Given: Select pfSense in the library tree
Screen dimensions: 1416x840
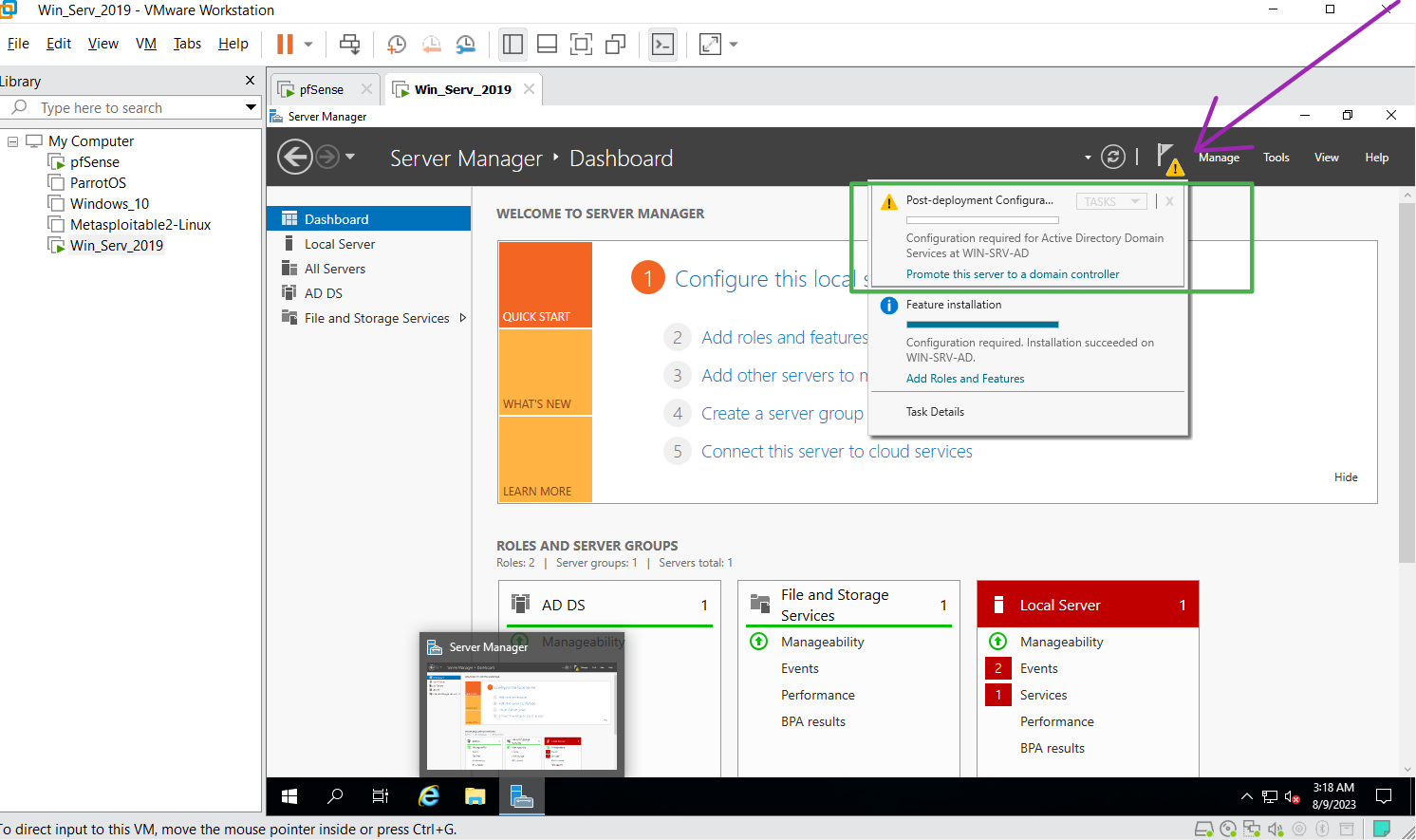Looking at the screenshot, I should 94,162.
